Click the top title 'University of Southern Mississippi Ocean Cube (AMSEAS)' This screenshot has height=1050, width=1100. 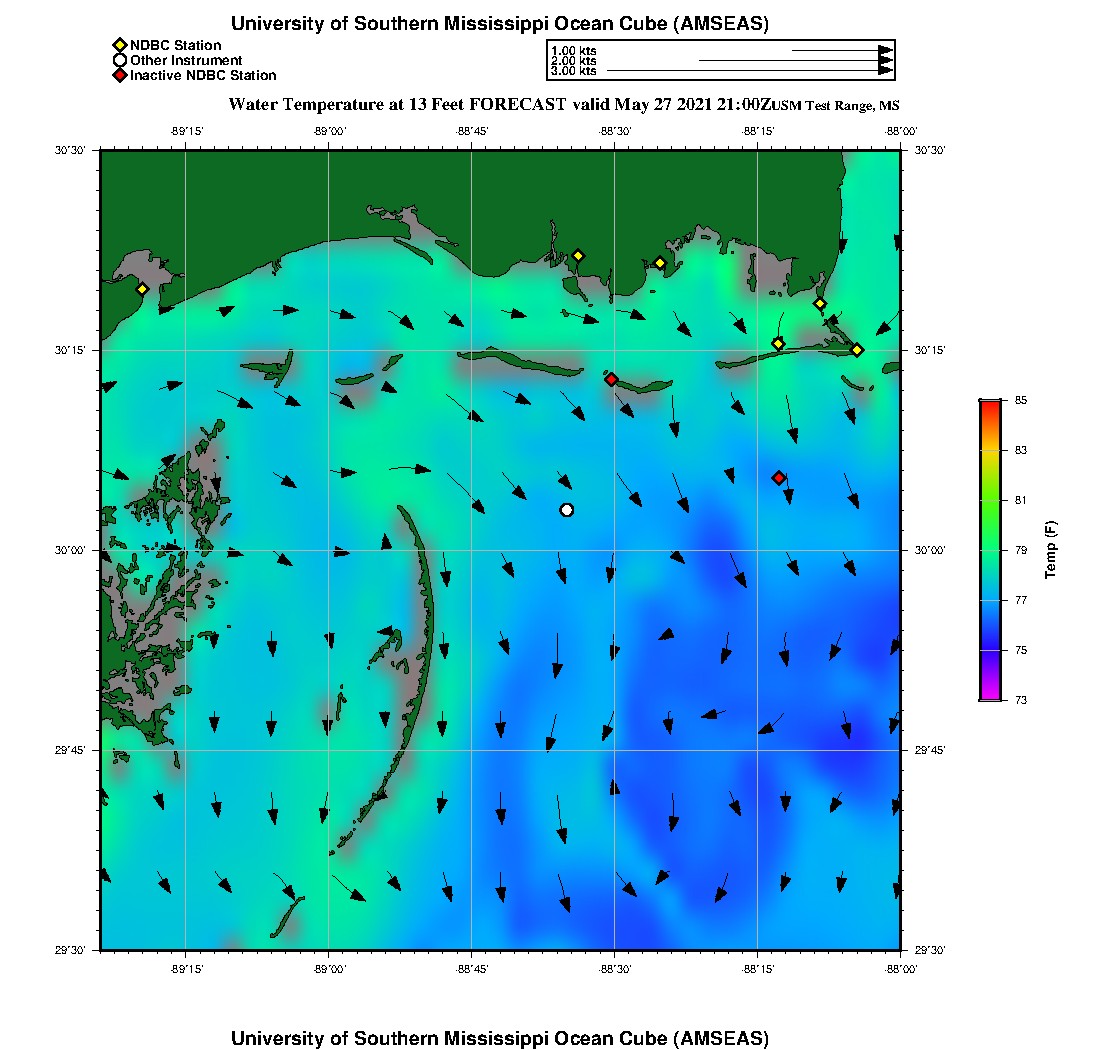(500, 24)
